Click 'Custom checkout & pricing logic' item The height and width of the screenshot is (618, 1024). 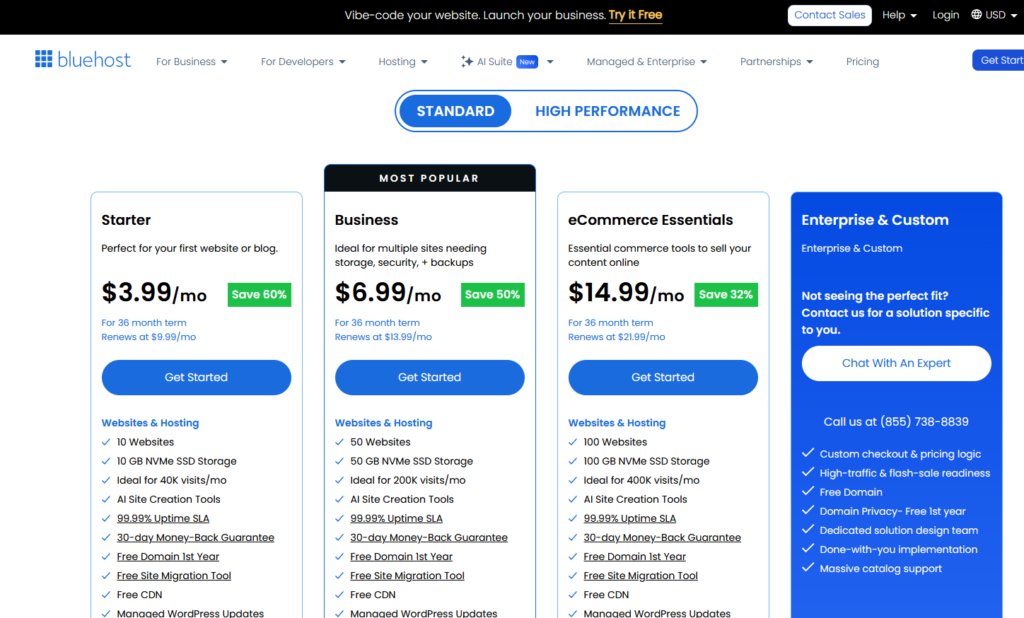tap(900, 453)
